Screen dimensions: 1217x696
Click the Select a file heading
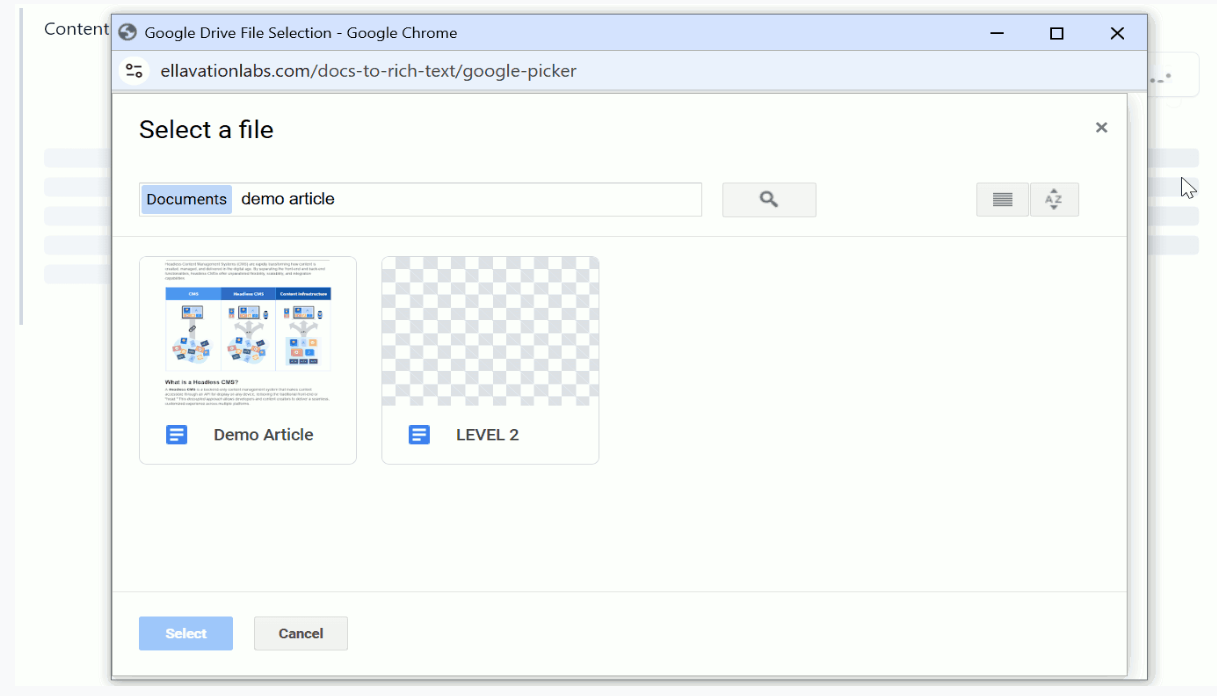click(x=206, y=130)
